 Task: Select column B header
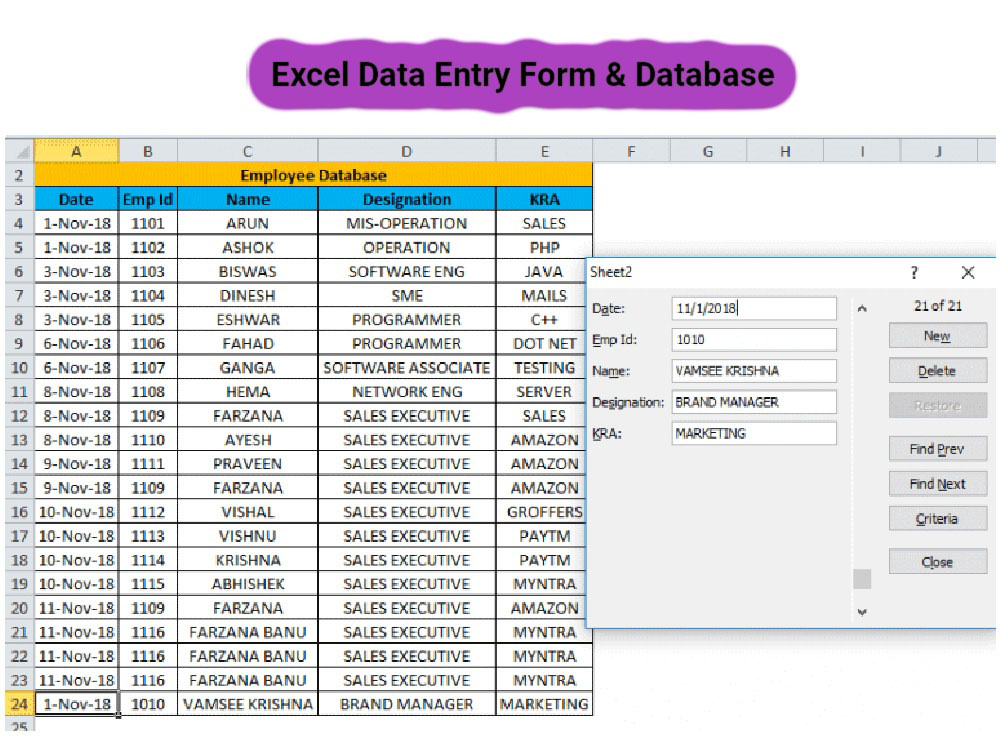148,152
